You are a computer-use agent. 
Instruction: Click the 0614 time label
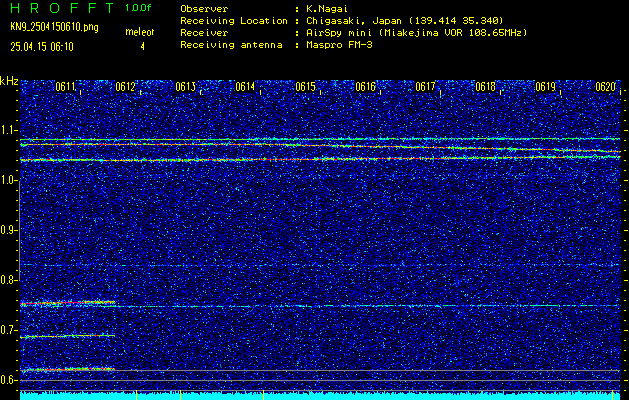point(245,87)
